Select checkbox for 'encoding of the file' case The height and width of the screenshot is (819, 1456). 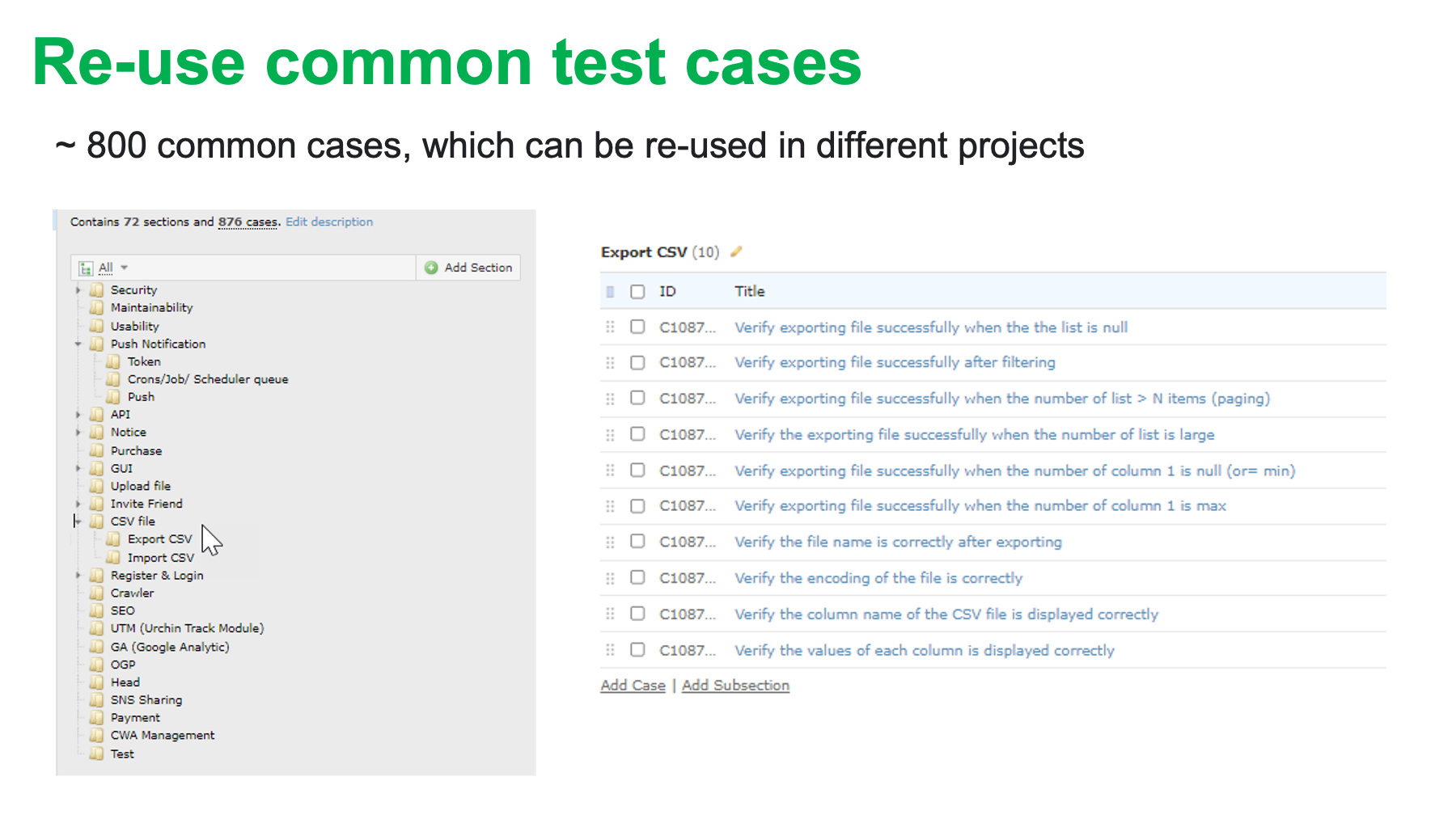click(637, 577)
